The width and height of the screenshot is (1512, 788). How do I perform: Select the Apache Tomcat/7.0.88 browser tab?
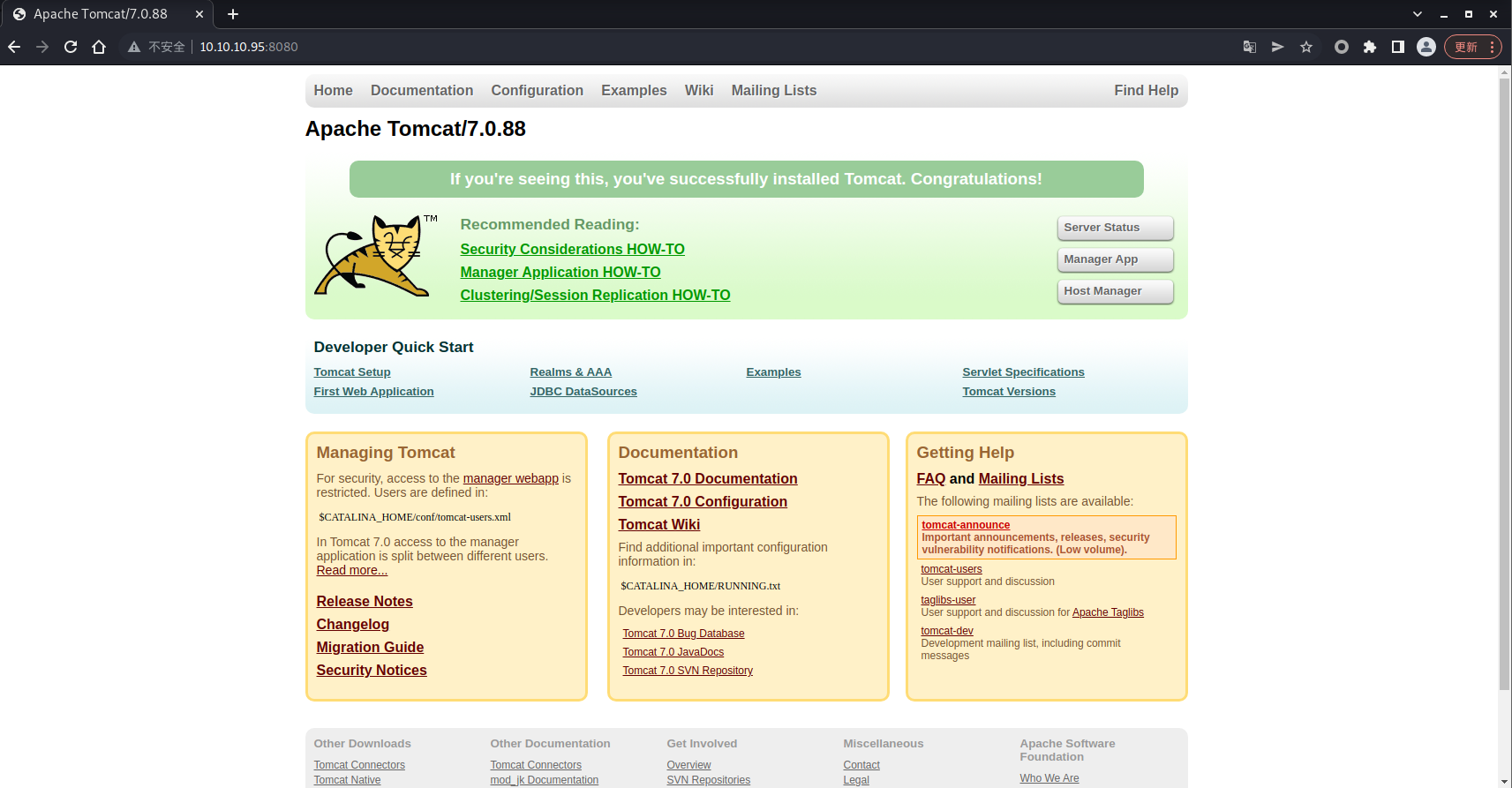point(108,14)
